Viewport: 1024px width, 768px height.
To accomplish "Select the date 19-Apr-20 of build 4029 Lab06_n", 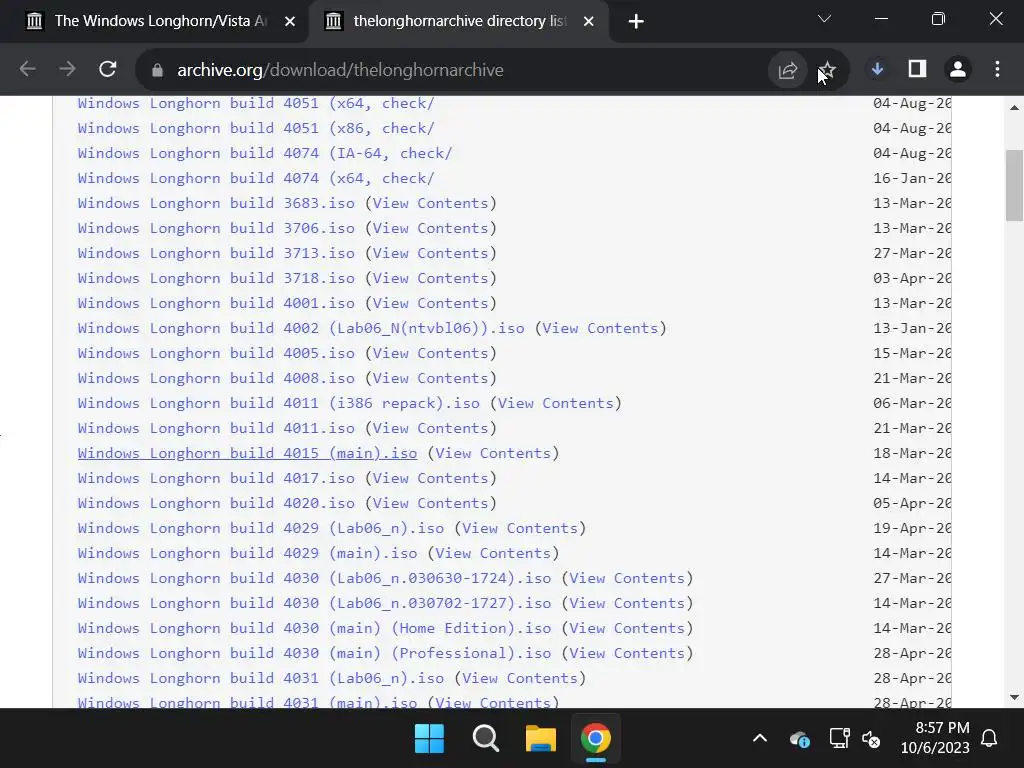I will (912, 528).
